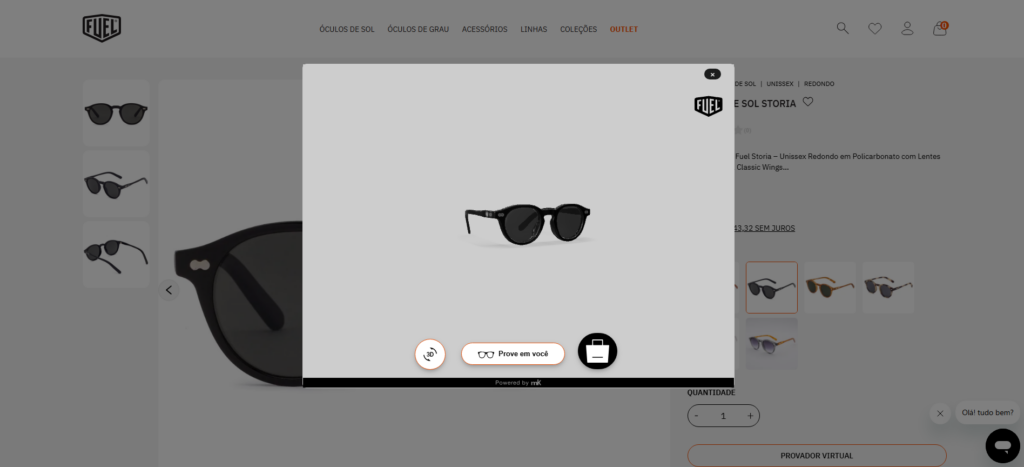Open the Outlet menu item
Viewport: 1024px width, 467px height.
(x=624, y=29)
